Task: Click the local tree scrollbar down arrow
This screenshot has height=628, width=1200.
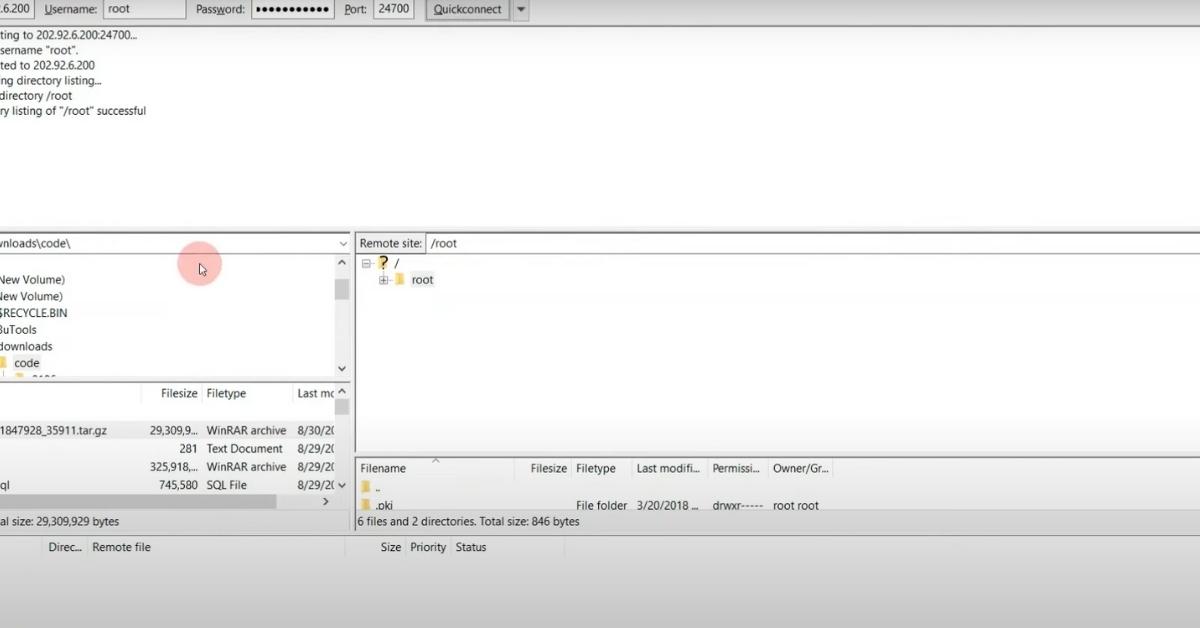Action: coord(342,369)
